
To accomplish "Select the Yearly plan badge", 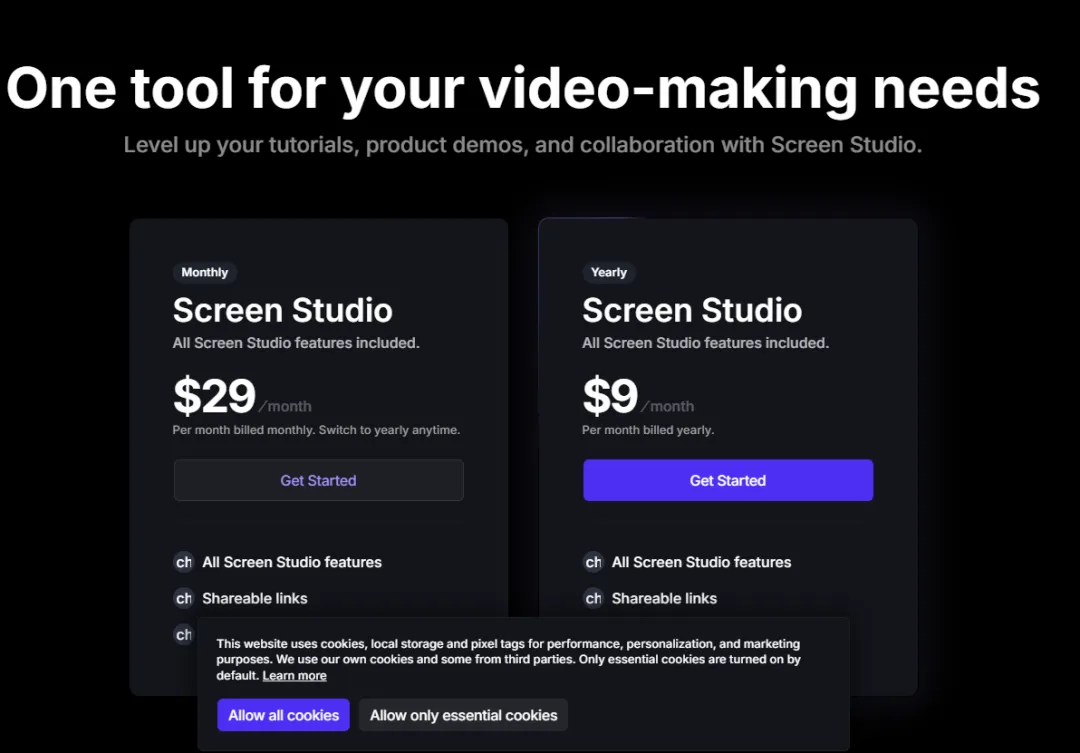I will tap(609, 272).
